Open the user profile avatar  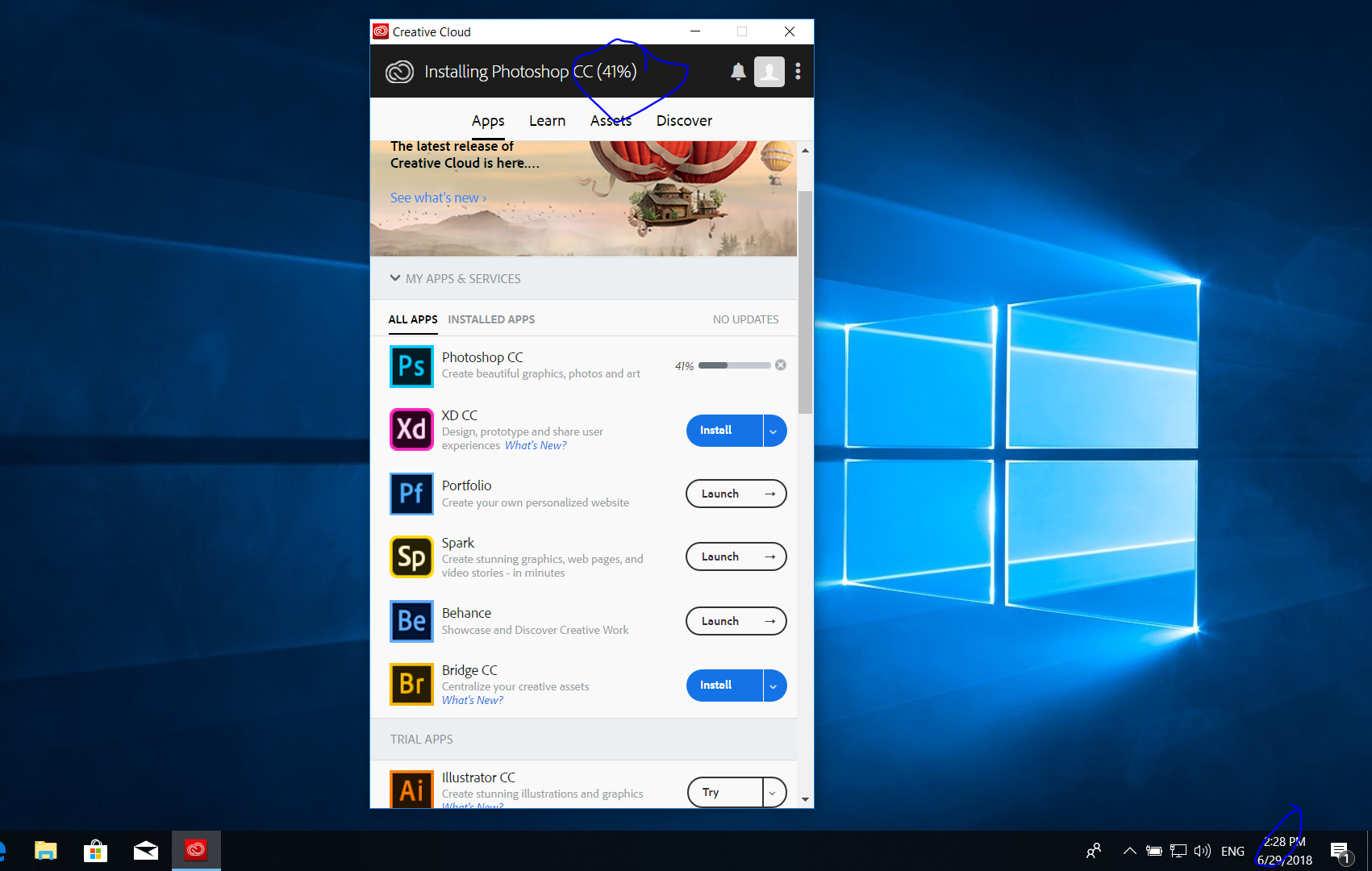tap(769, 72)
